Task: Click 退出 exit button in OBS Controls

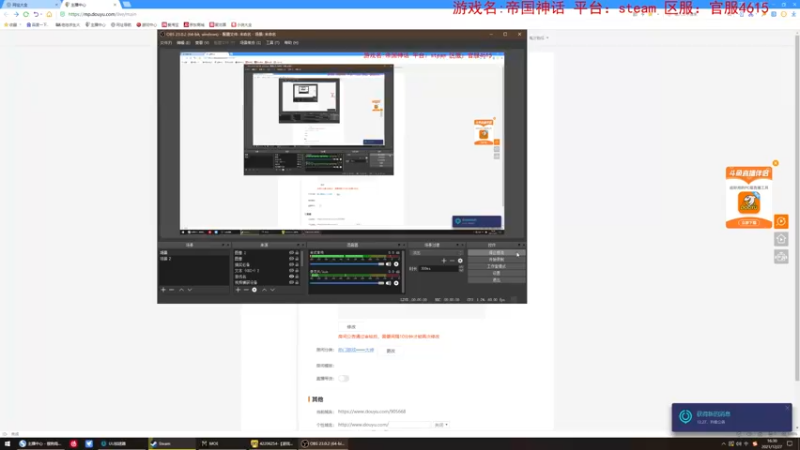Action: pyautogui.click(x=496, y=280)
